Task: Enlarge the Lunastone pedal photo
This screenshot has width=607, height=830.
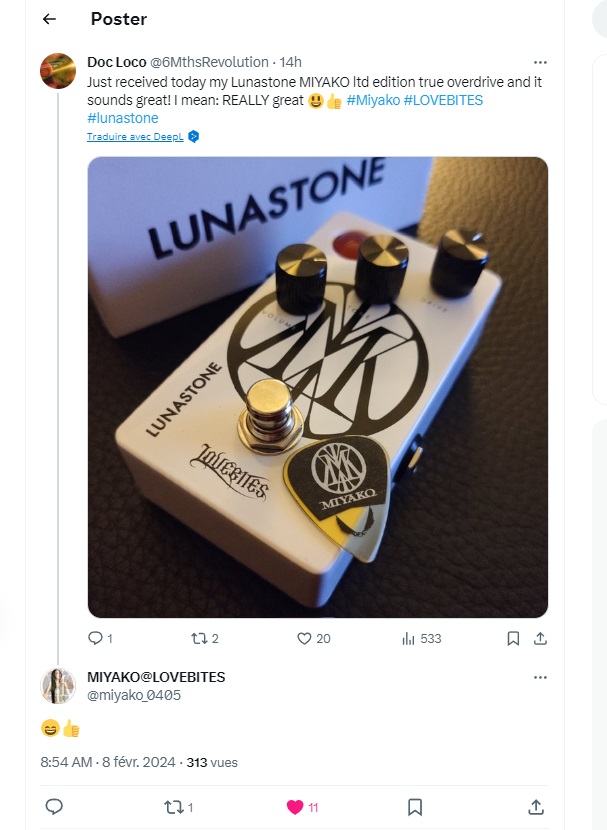Action: [318, 387]
